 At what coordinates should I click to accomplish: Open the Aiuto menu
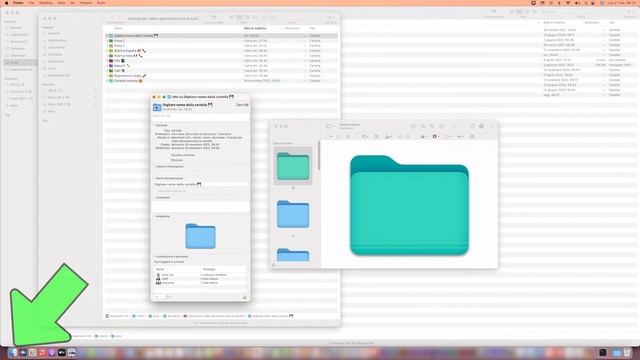pos(101,3)
